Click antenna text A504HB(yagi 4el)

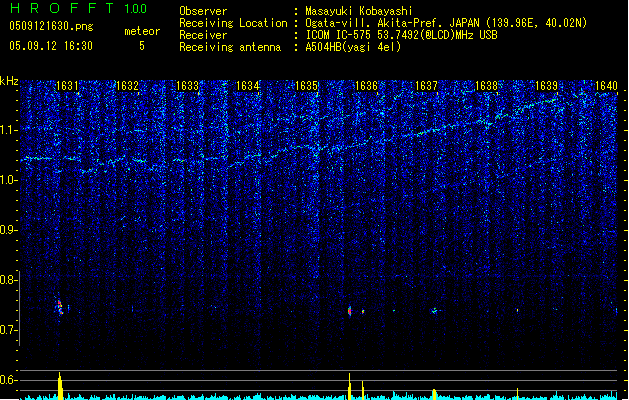coord(353,47)
